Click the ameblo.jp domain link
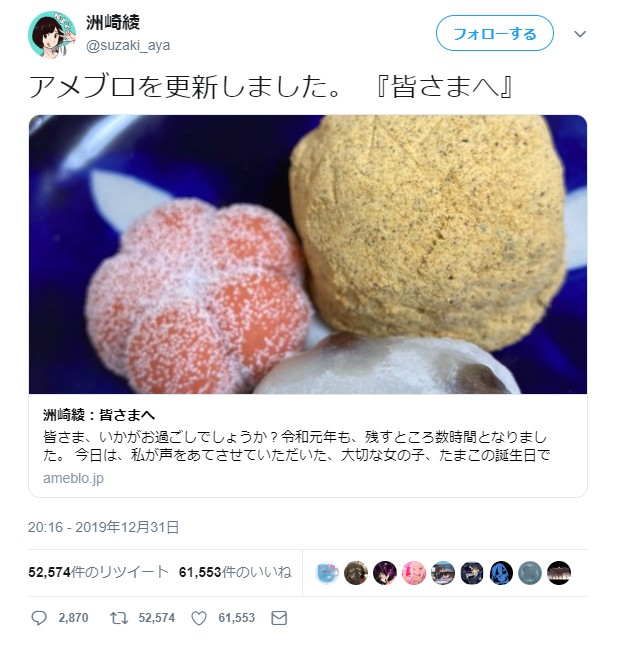This screenshot has width=618, height=647. (73, 478)
